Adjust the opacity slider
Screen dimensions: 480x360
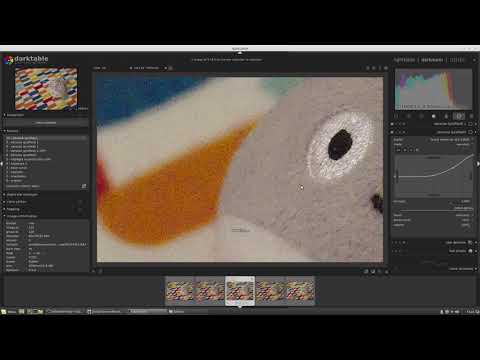tap(433, 225)
